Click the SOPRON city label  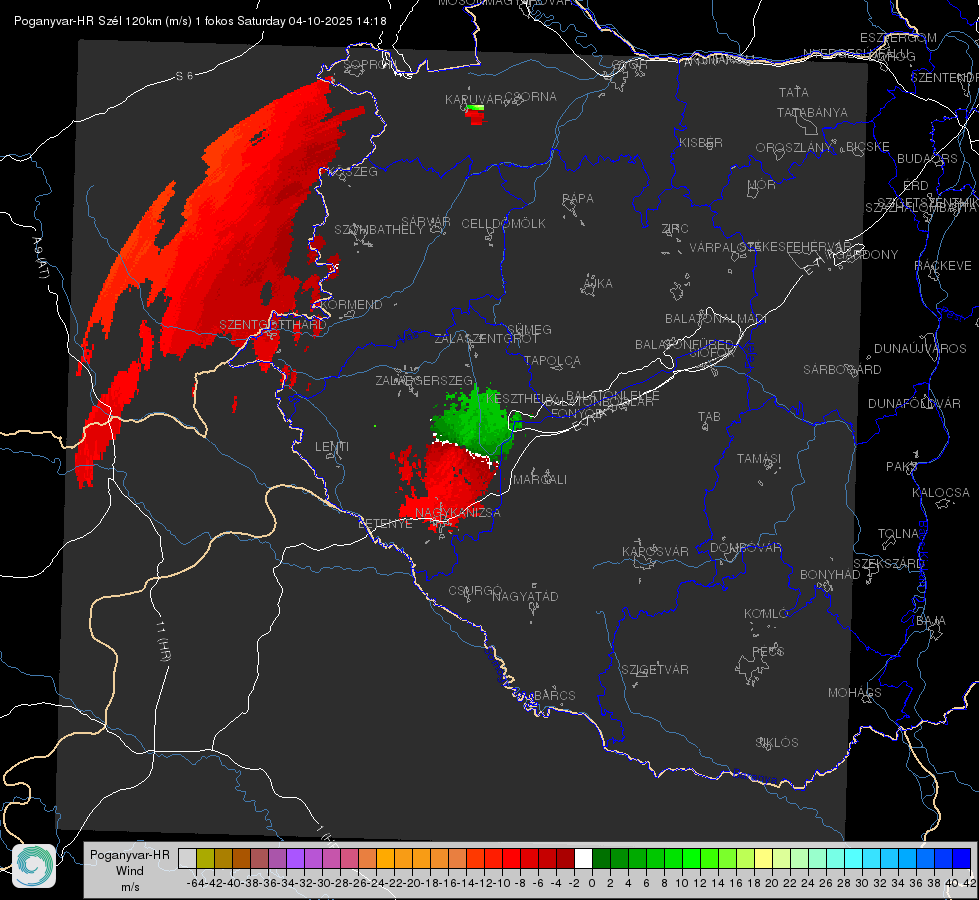click(x=369, y=64)
